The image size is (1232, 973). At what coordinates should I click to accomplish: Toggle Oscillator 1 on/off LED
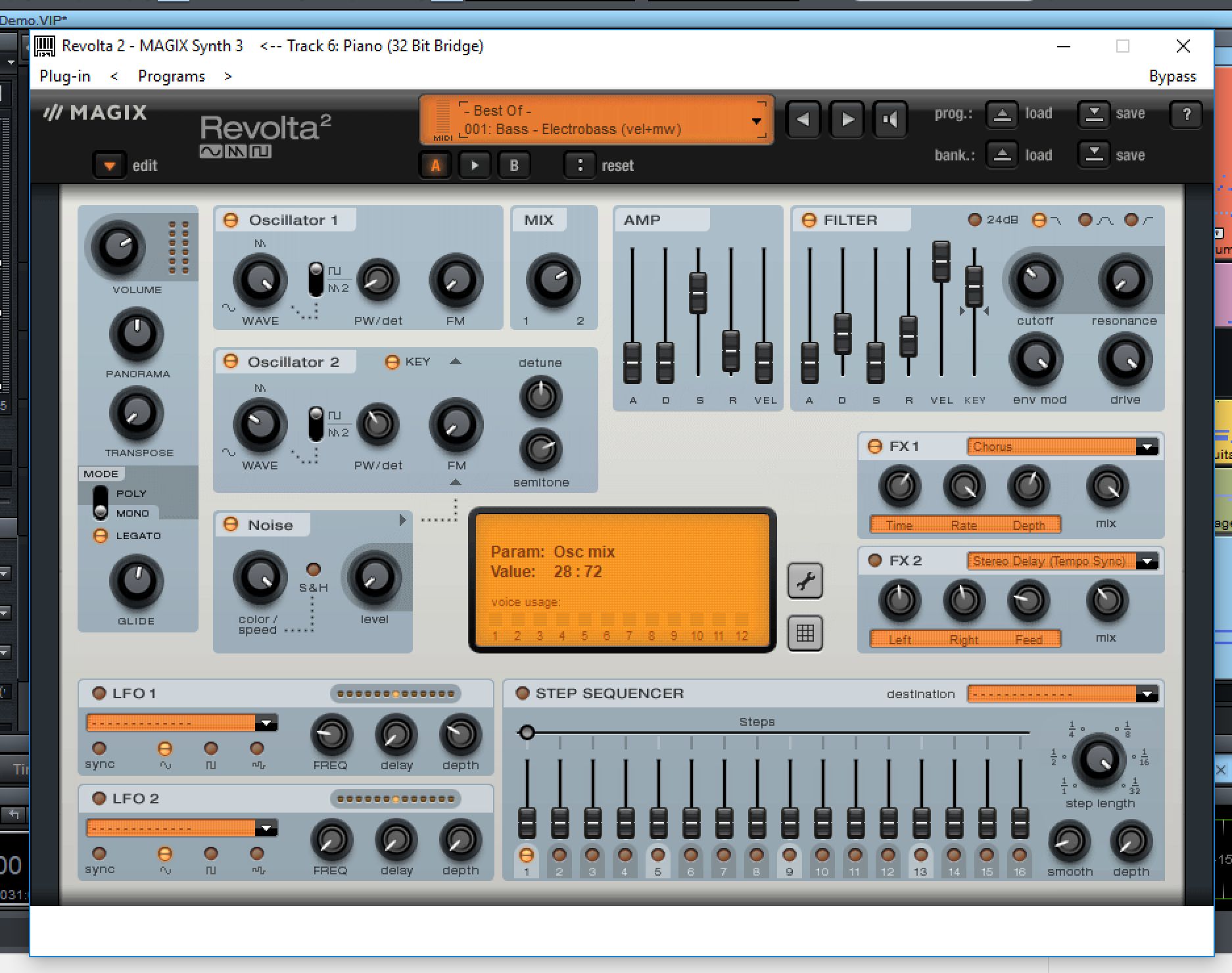tap(231, 220)
